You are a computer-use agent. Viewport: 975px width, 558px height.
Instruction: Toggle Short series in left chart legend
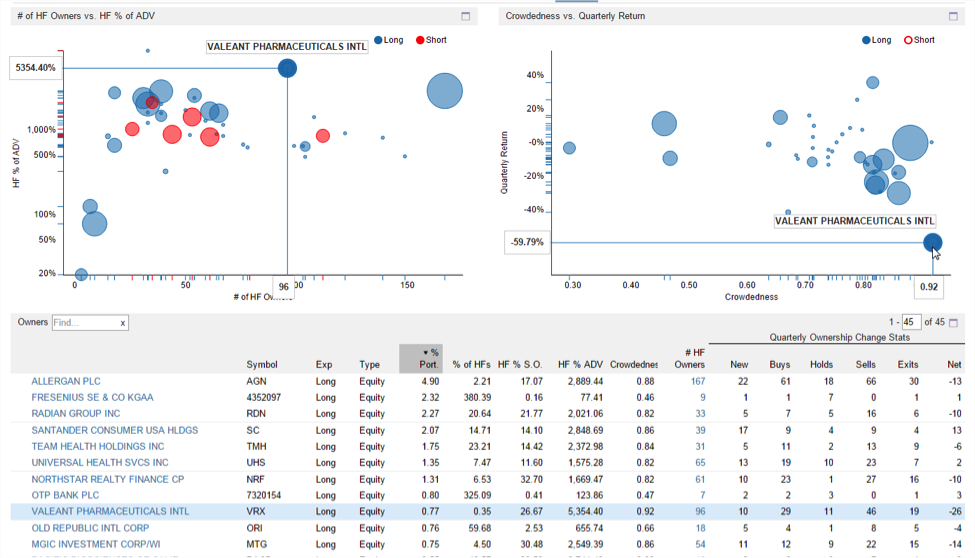click(x=432, y=40)
